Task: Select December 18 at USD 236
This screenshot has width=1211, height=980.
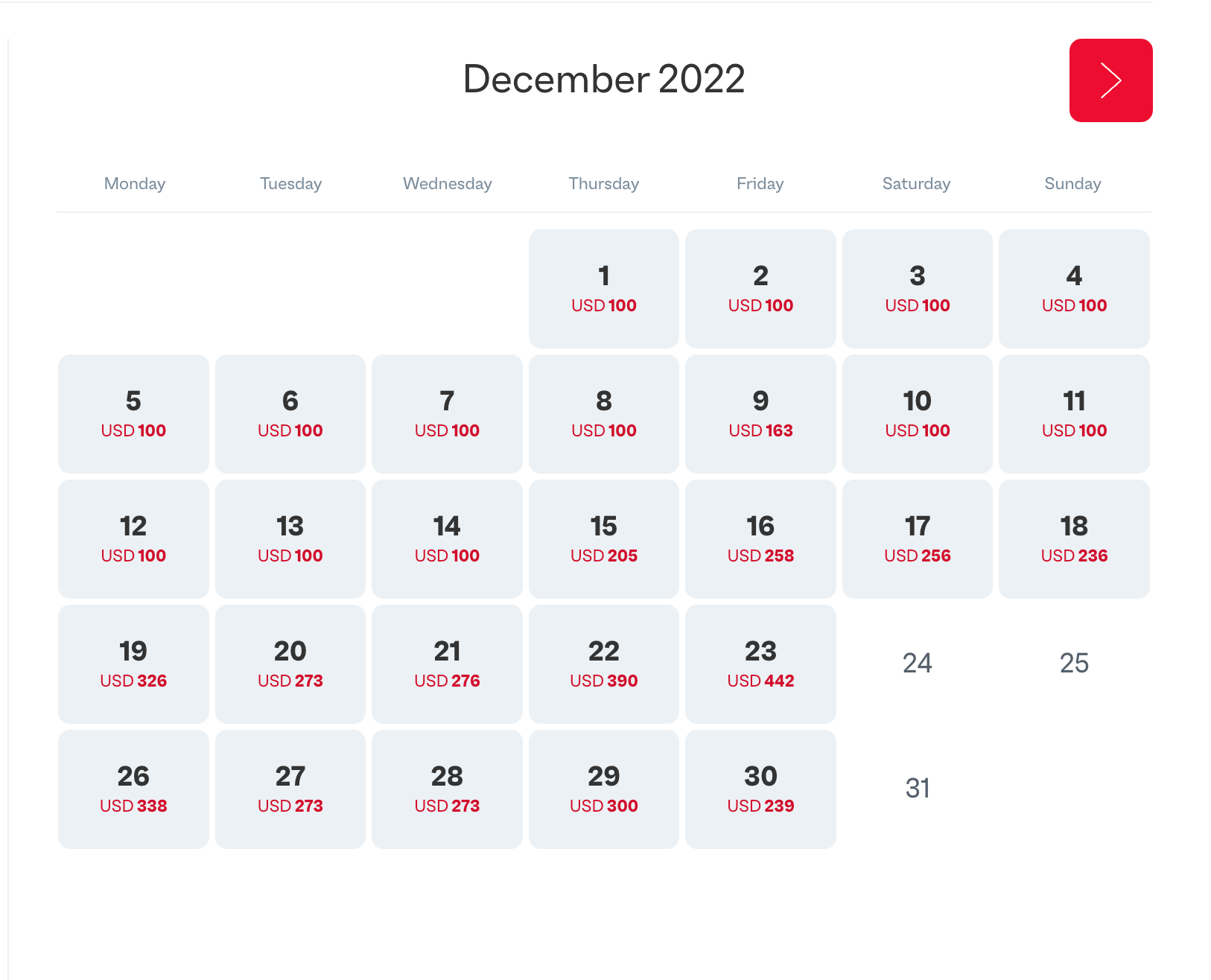Action: 1074,539
